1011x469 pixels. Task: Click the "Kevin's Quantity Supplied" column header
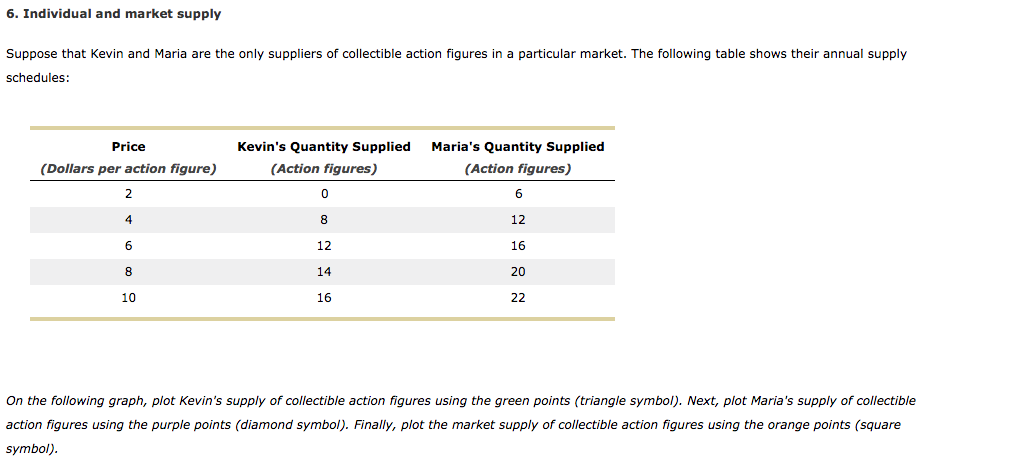click(x=324, y=146)
